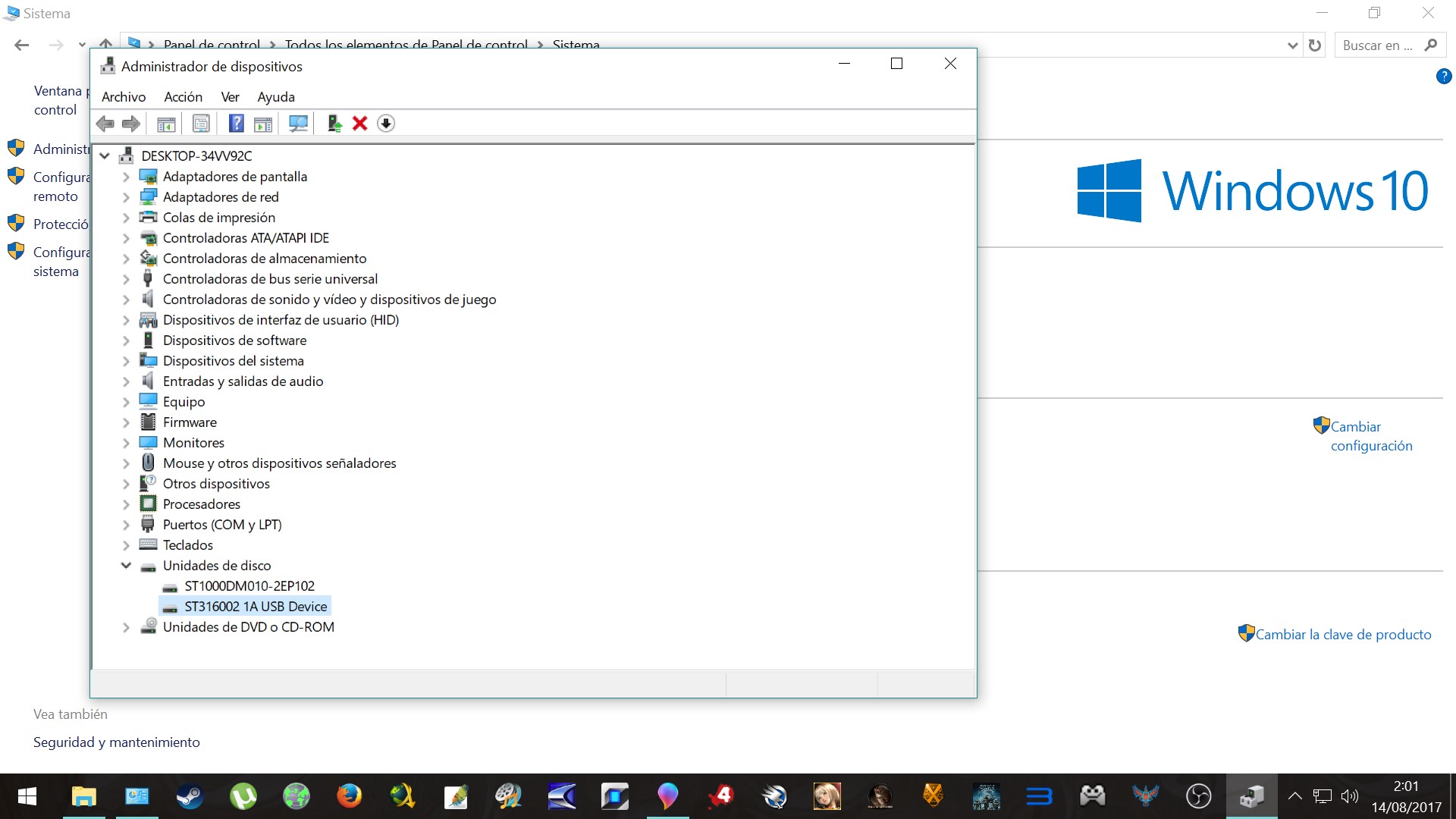Viewport: 1456px width, 819px height.
Task: Launch Firefox from the taskbar
Action: (349, 796)
